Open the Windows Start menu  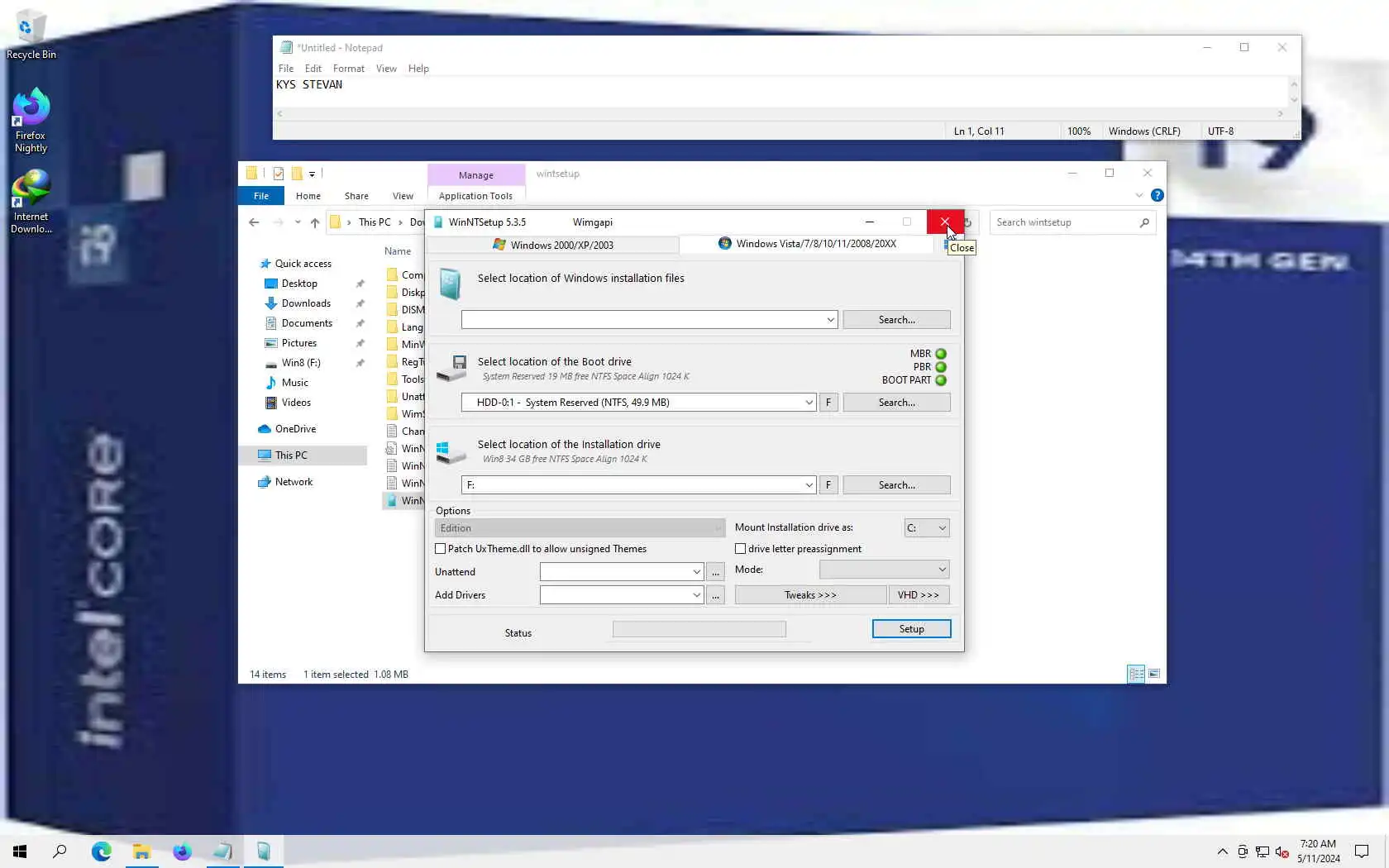(x=20, y=851)
